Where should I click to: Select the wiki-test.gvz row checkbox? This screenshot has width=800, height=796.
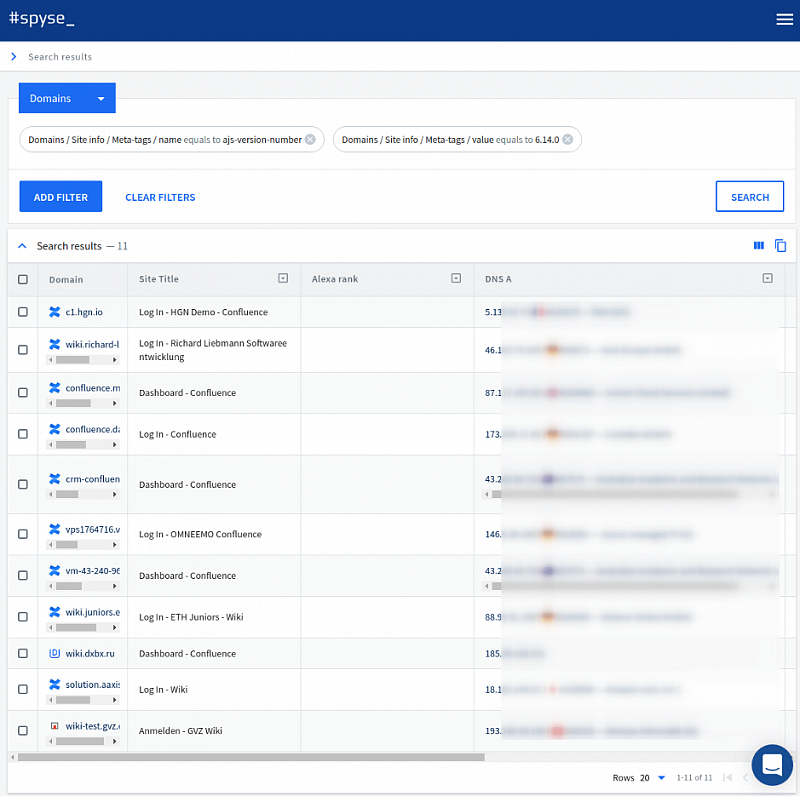[23, 731]
